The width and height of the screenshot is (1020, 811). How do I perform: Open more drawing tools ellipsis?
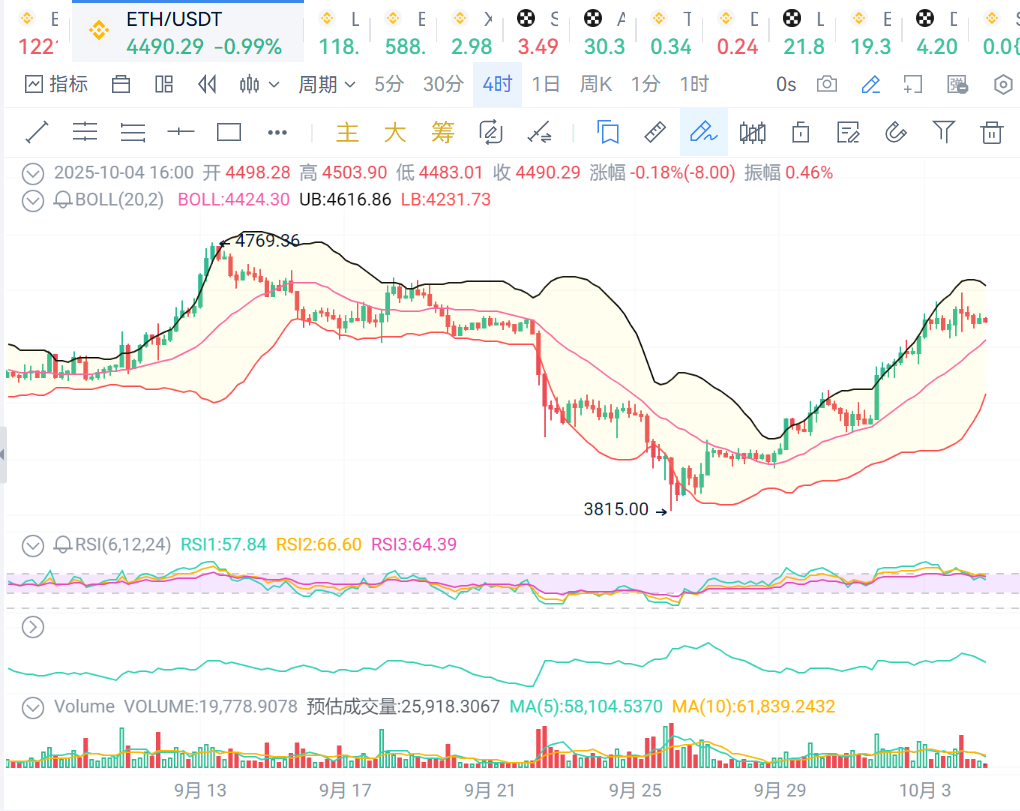coord(277,133)
